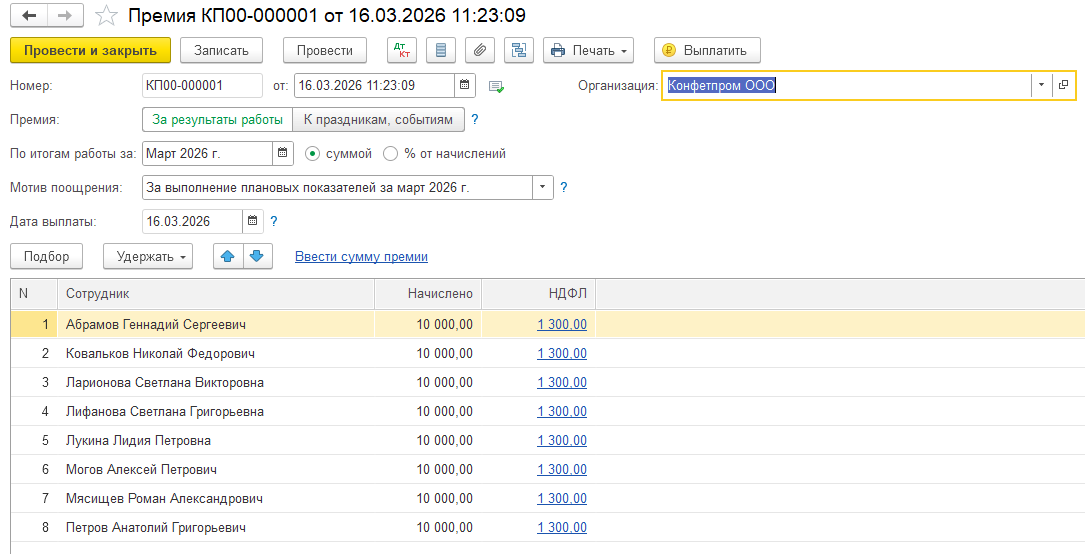Open related documents structure icon

[518, 50]
